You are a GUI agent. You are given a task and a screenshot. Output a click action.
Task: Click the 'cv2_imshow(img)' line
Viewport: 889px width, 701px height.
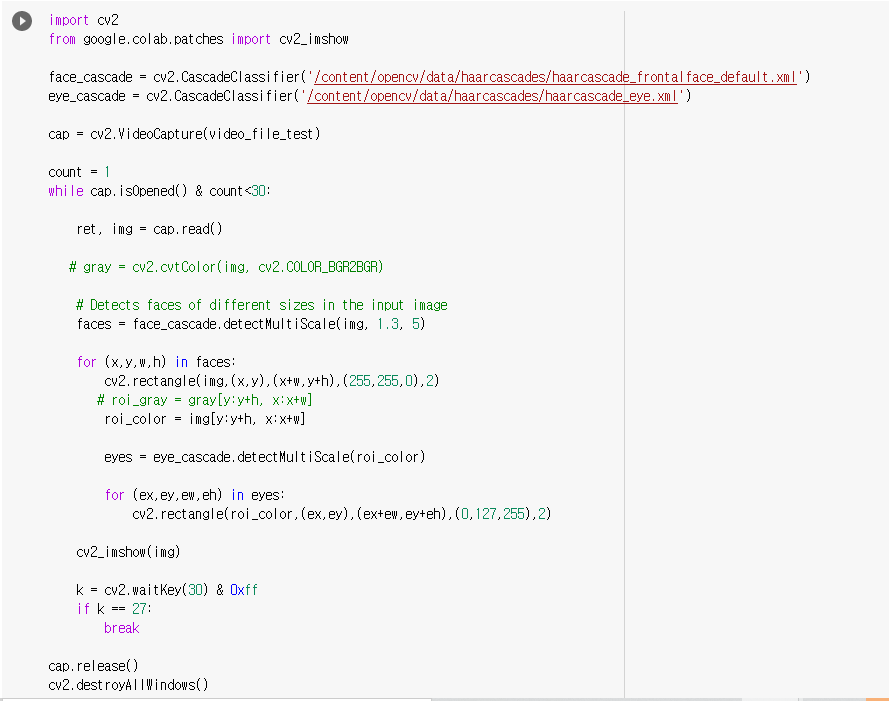[128, 552]
